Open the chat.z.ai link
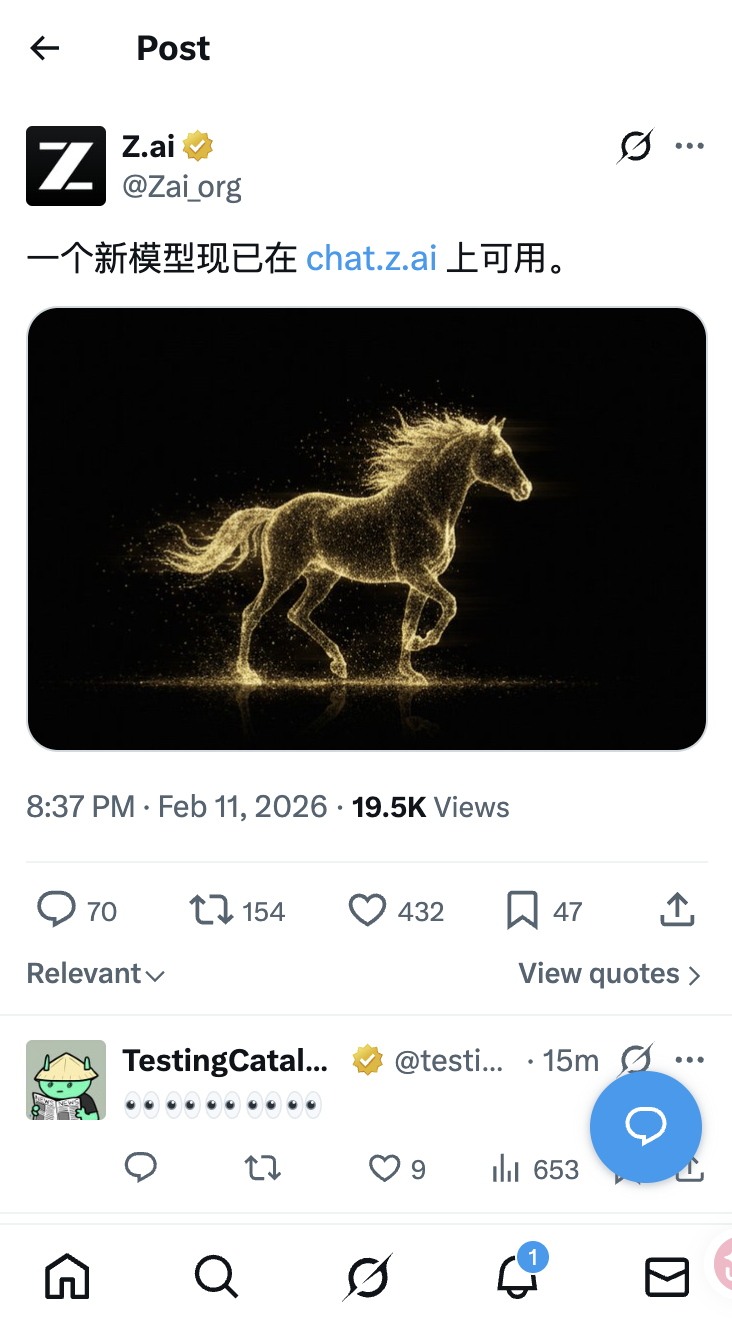This screenshot has height=1324, width=732. tap(371, 258)
